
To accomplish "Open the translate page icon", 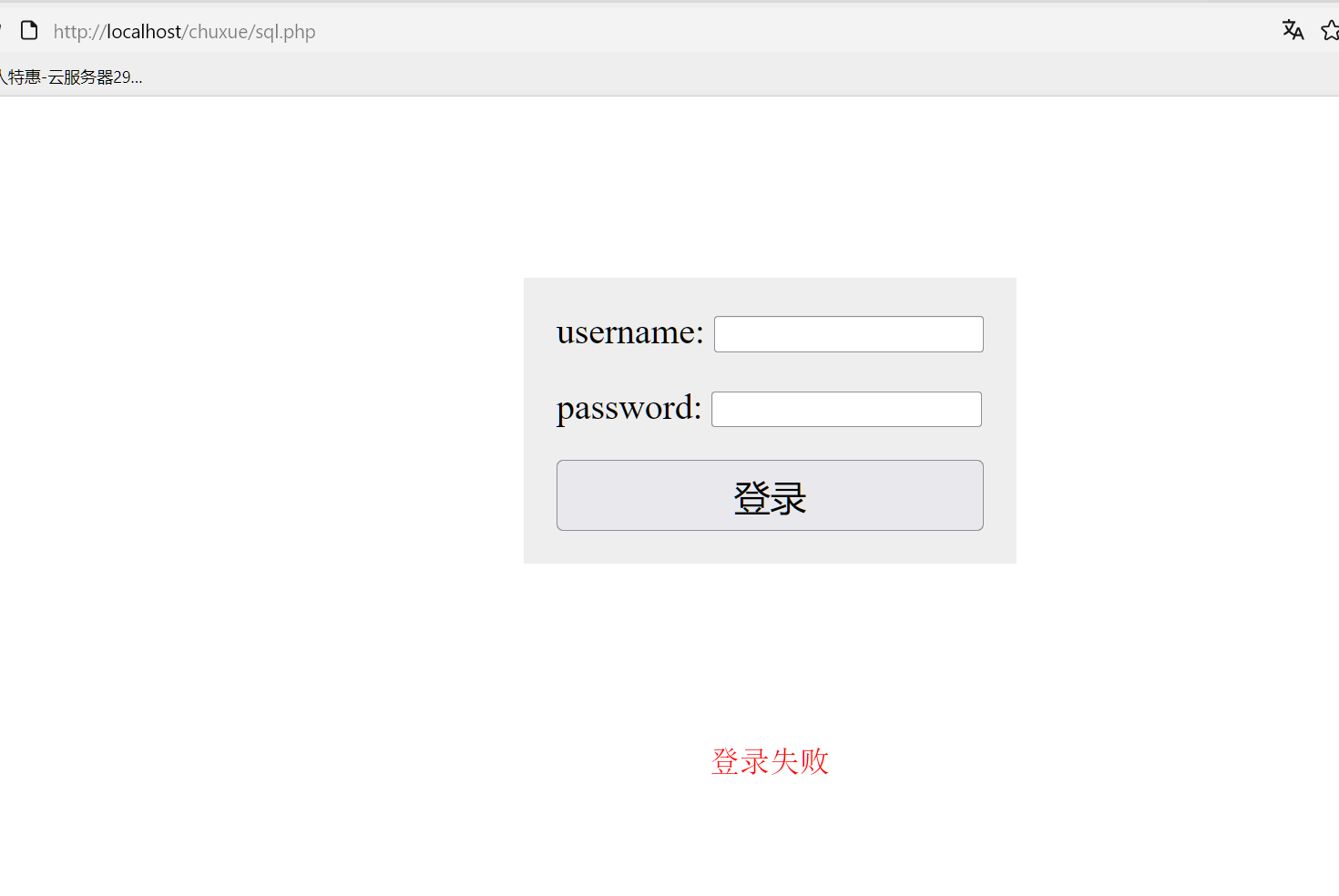I will 1293,30.
